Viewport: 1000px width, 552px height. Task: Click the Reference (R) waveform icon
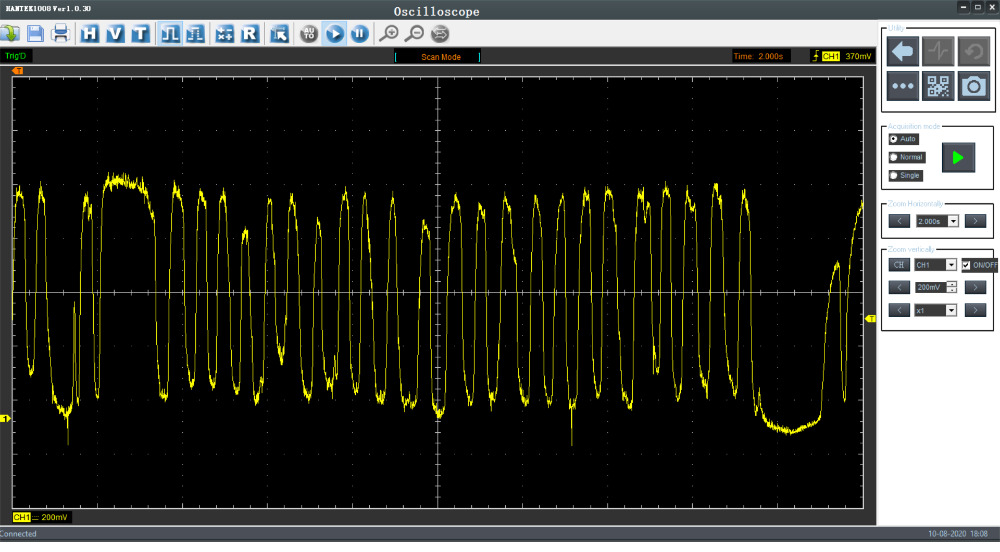tap(249, 33)
